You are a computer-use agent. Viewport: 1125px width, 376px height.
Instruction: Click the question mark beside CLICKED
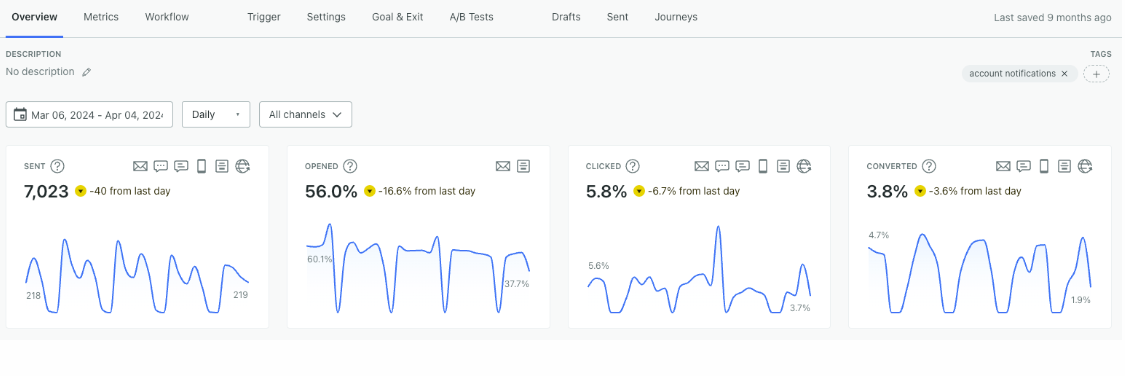pos(632,166)
